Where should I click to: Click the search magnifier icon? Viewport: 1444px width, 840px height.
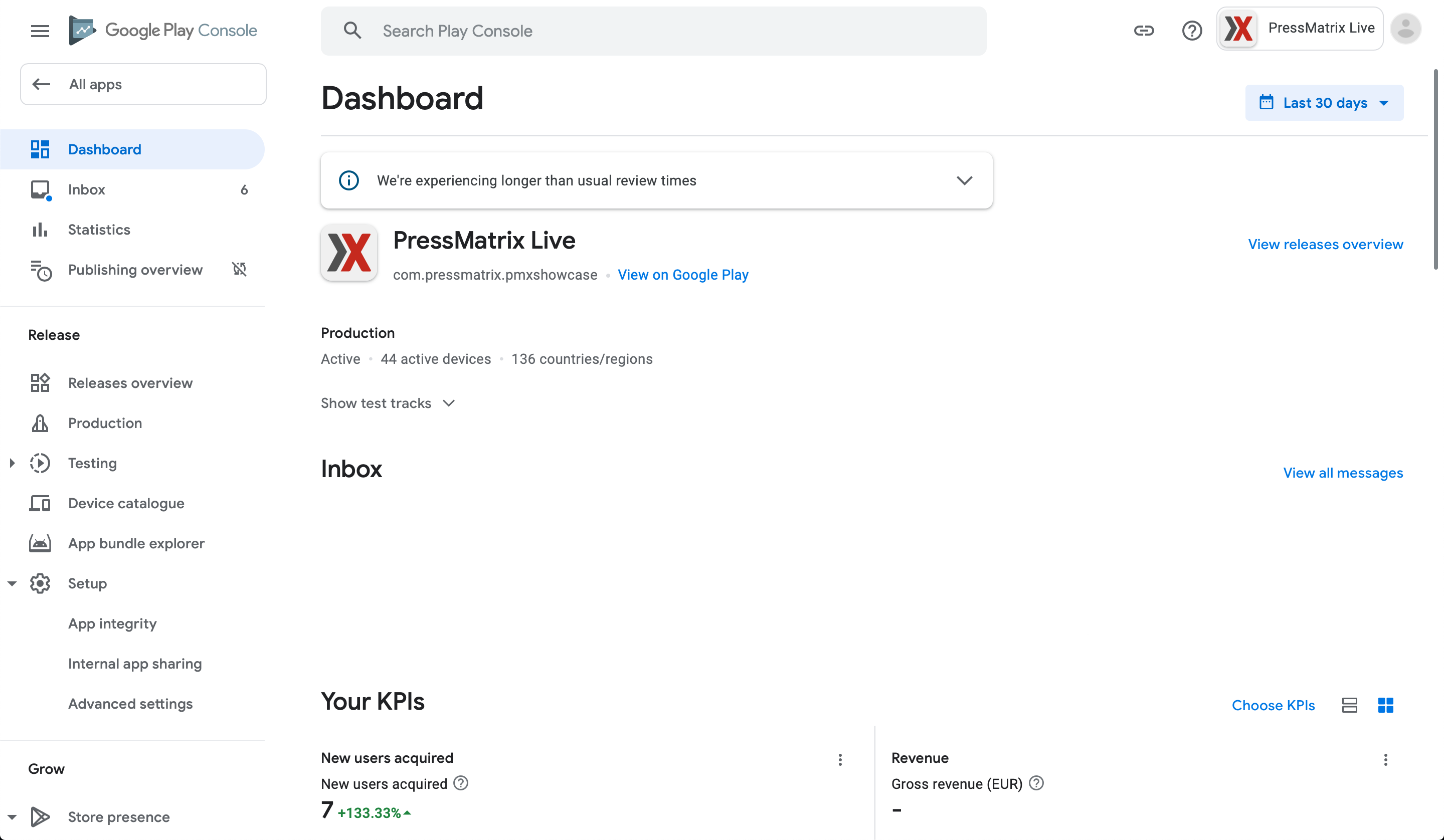(x=352, y=31)
